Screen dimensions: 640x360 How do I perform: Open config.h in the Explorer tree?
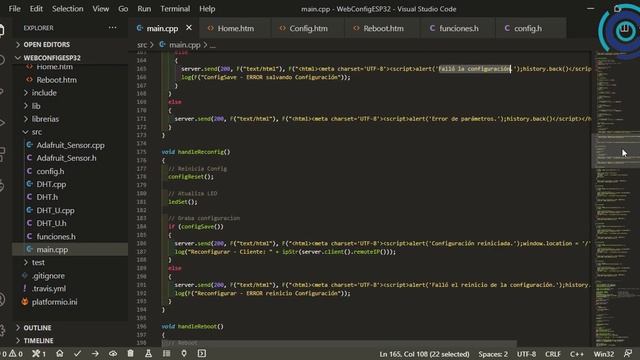coord(50,171)
